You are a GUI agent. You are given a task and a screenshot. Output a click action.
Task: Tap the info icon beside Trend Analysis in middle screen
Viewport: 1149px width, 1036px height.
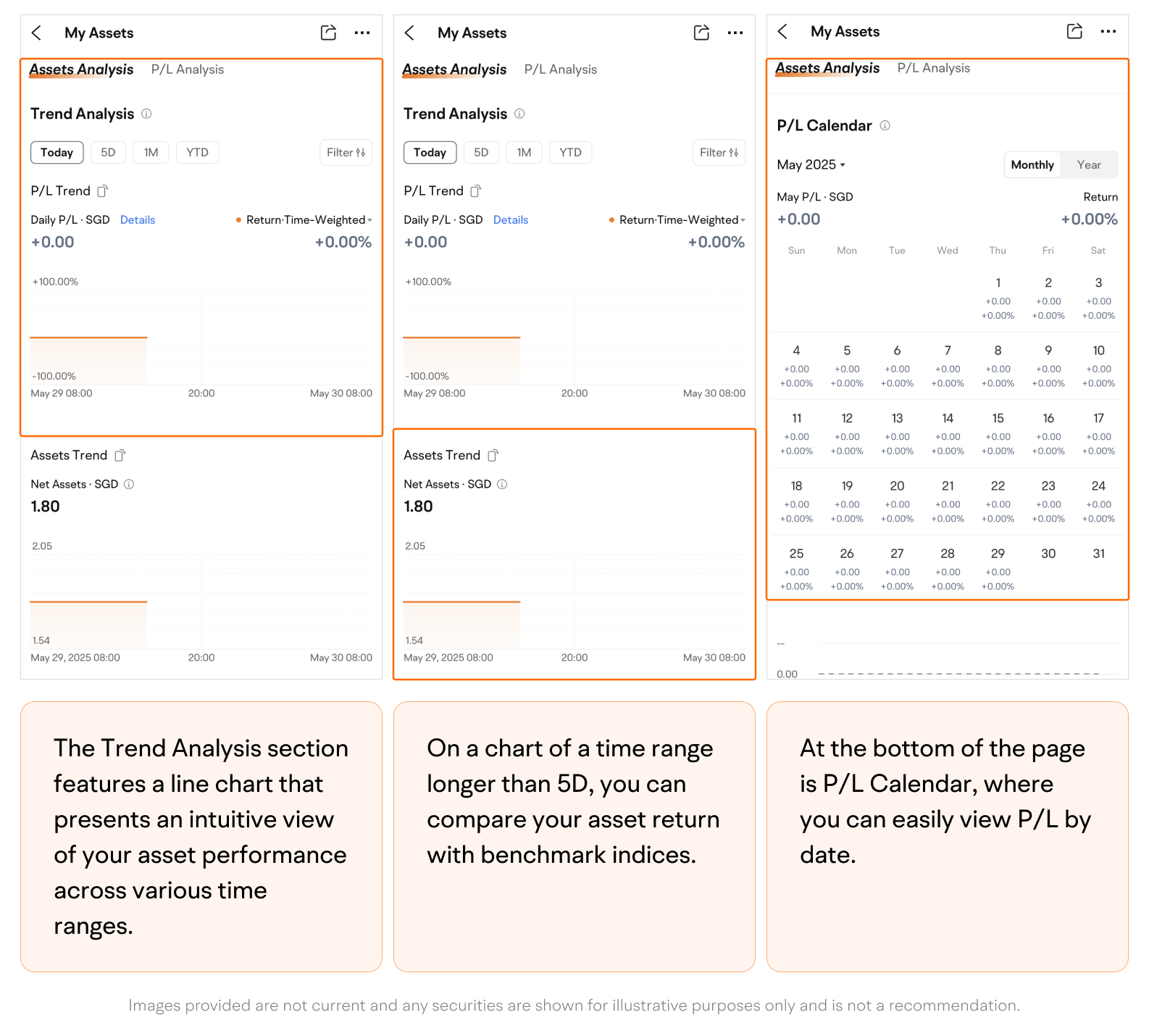[519, 114]
